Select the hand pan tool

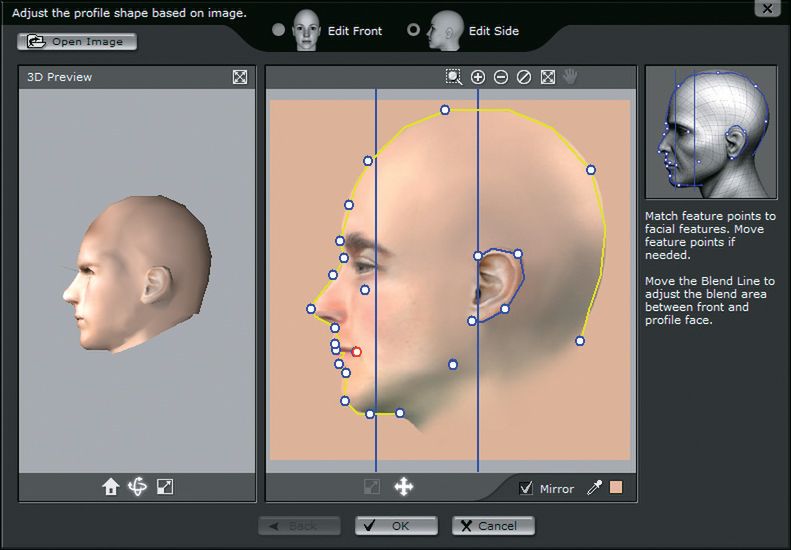point(570,77)
